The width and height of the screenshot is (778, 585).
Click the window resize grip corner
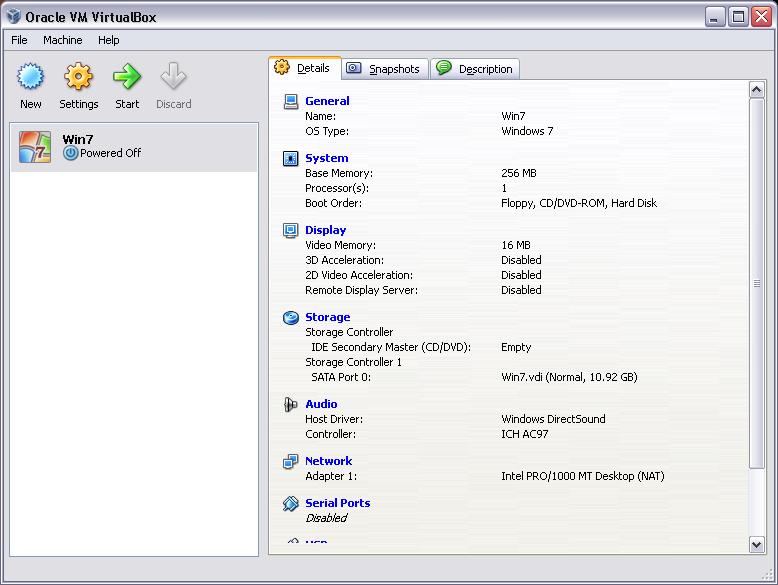(x=768, y=576)
